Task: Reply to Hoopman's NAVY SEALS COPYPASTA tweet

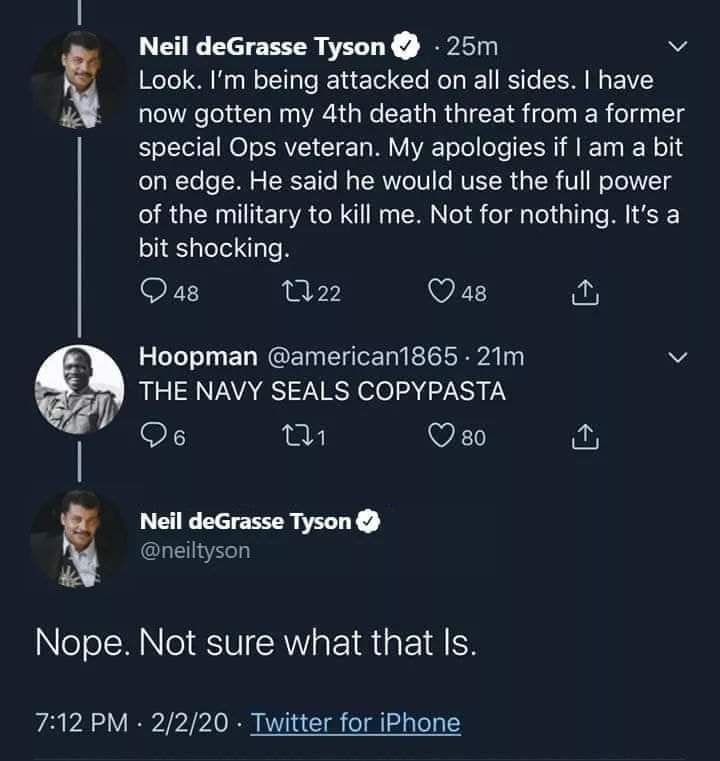Action: pyautogui.click(x=153, y=435)
